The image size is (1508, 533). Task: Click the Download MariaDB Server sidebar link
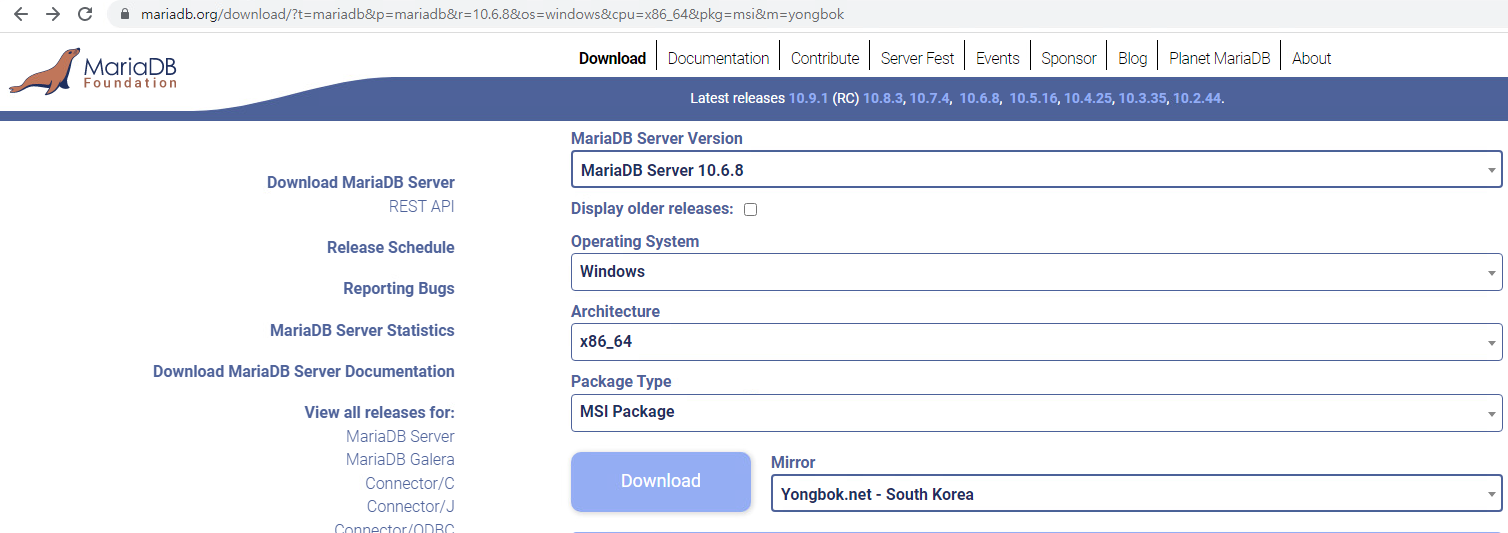[x=361, y=182]
